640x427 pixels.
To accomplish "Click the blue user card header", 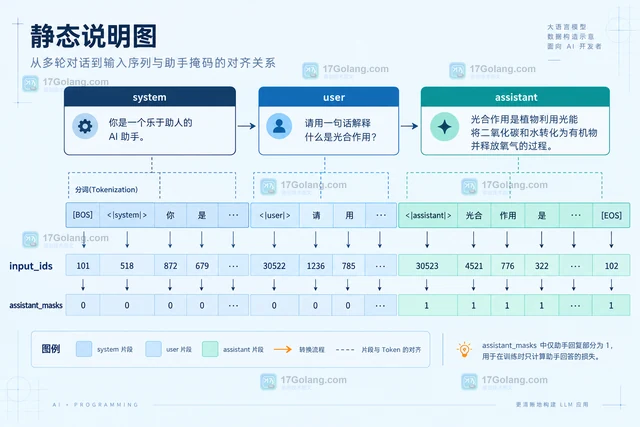I will 329,97.
